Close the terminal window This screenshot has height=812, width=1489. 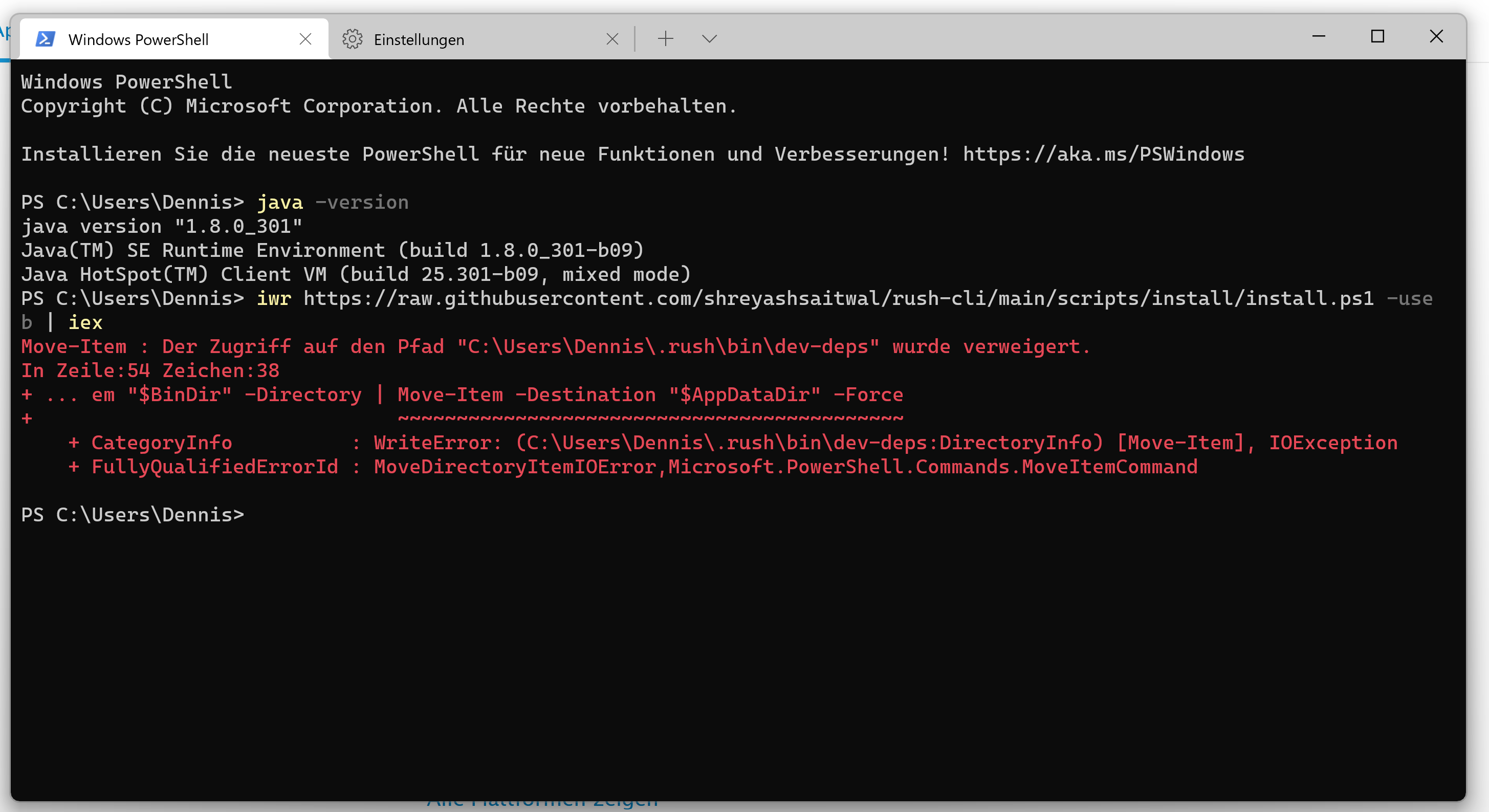click(1436, 36)
